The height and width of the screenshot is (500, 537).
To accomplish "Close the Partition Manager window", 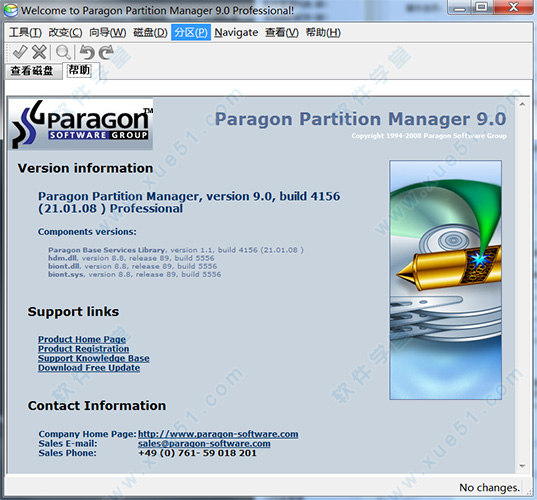I will pyautogui.click(x=513, y=8).
